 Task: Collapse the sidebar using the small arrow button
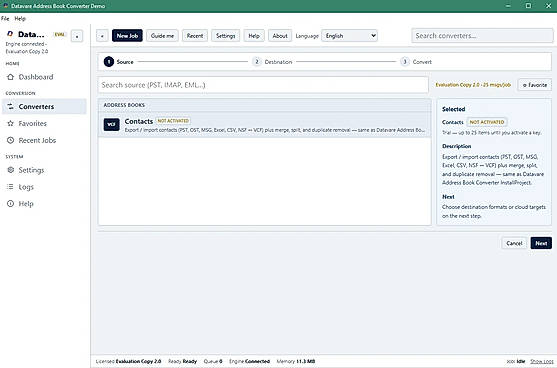coord(77,36)
